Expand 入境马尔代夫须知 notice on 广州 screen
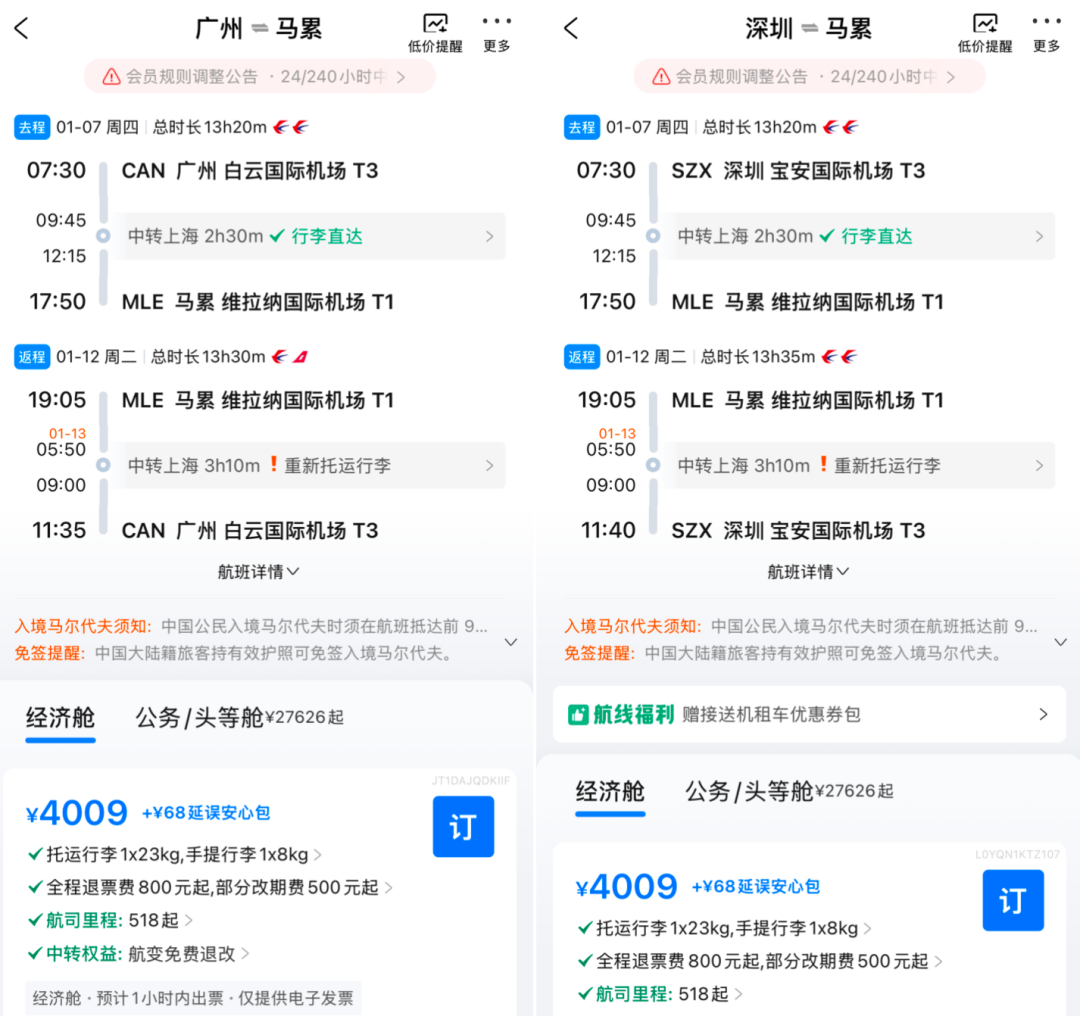1080x1016 pixels. point(511,642)
